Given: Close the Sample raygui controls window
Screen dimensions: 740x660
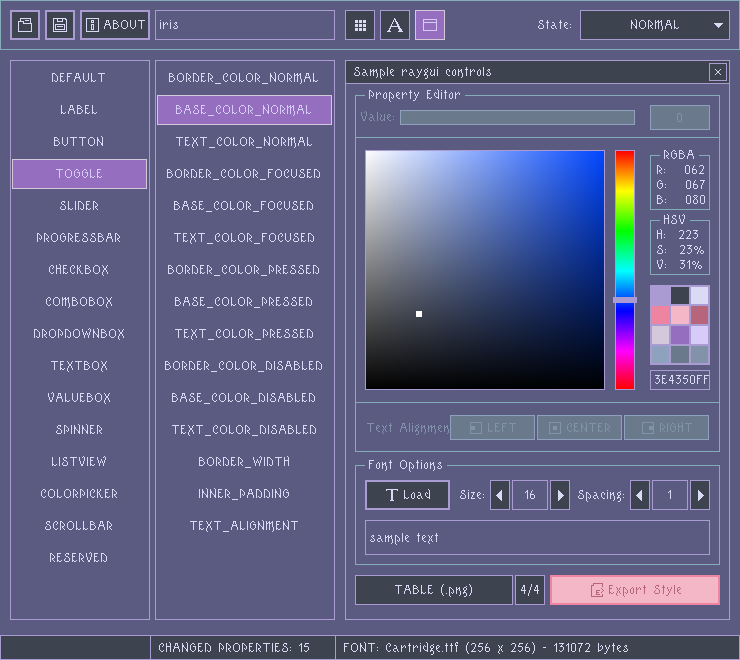Looking at the screenshot, I should click(717, 72).
